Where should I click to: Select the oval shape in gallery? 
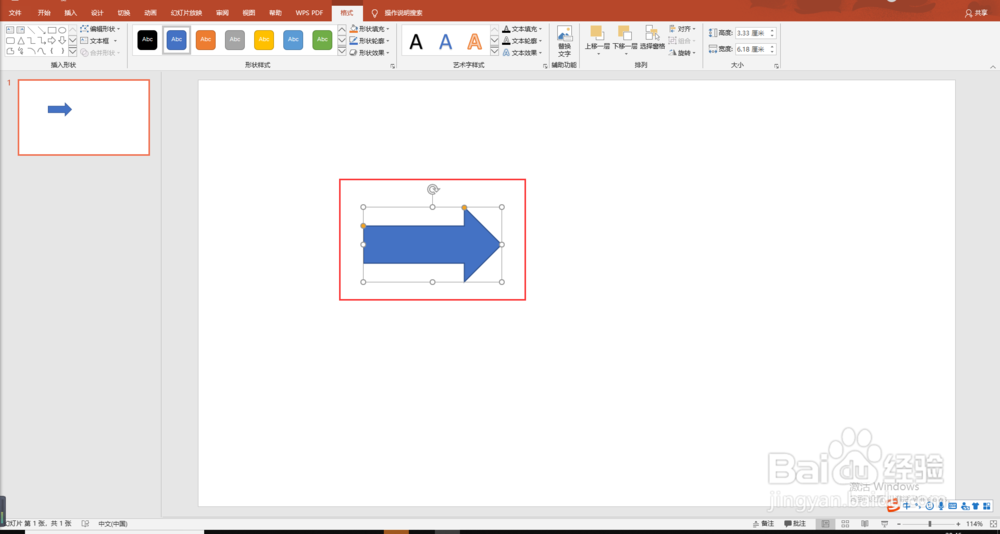(x=62, y=30)
